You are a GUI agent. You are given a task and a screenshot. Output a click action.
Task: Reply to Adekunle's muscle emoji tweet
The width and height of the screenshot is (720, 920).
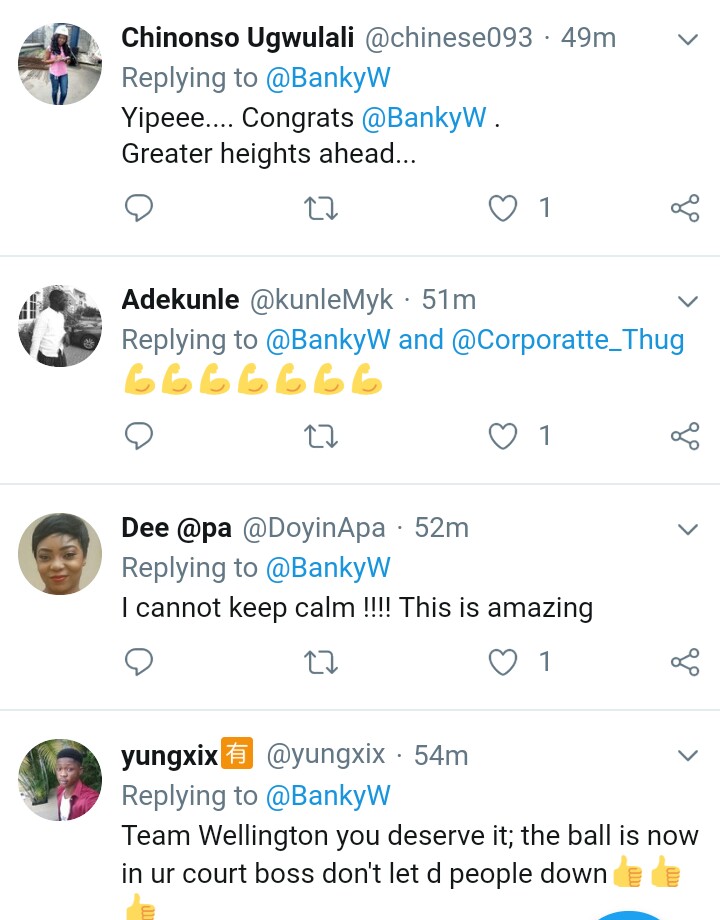(x=138, y=436)
